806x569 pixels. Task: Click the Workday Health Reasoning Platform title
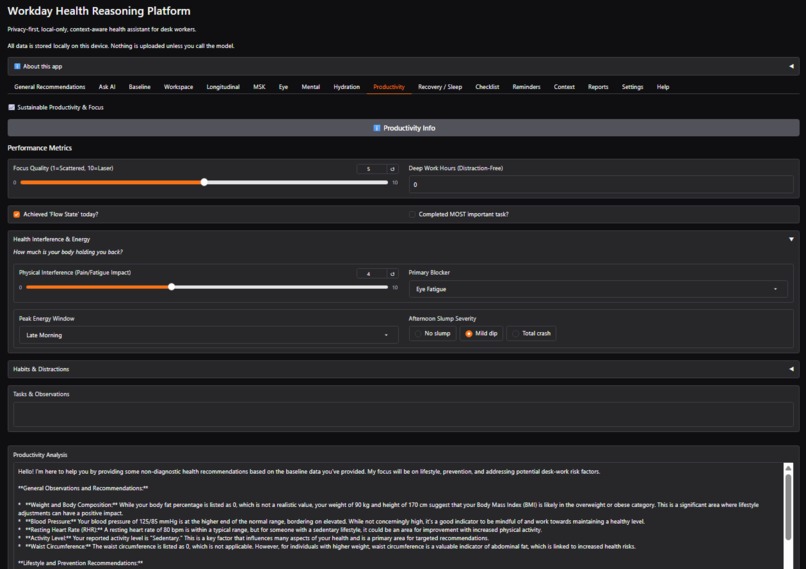click(x=99, y=11)
